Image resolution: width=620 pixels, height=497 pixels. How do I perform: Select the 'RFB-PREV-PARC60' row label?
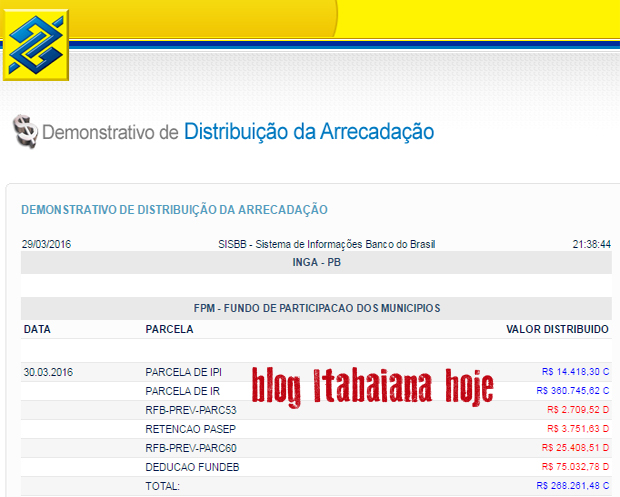click(x=191, y=448)
